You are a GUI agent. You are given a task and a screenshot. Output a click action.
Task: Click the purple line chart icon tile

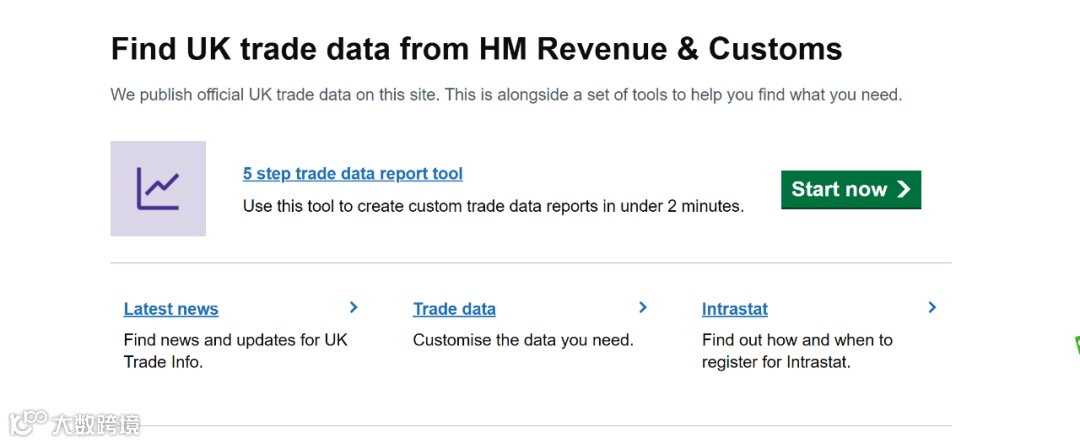click(158, 188)
